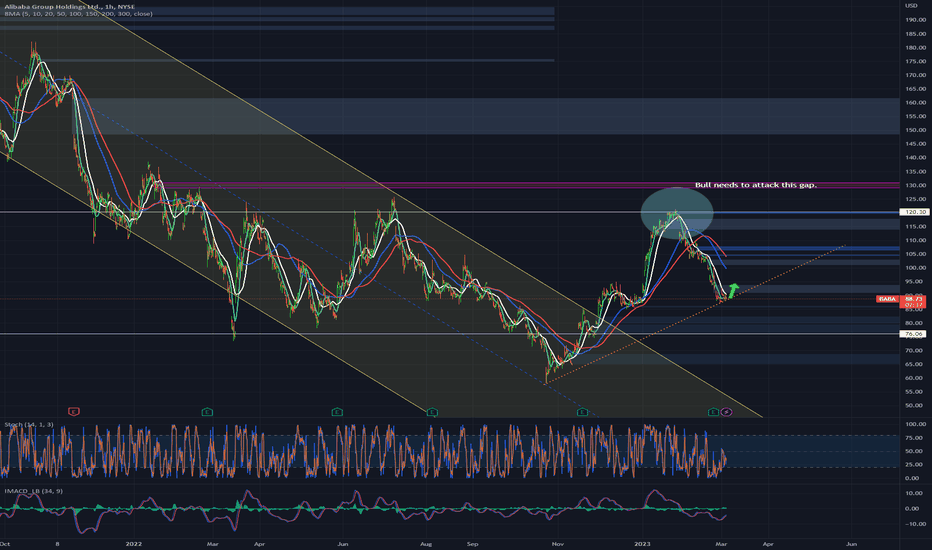
Task: Select the 'Bull needs to attack this gap.' note
Action: (x=756, y=185)
